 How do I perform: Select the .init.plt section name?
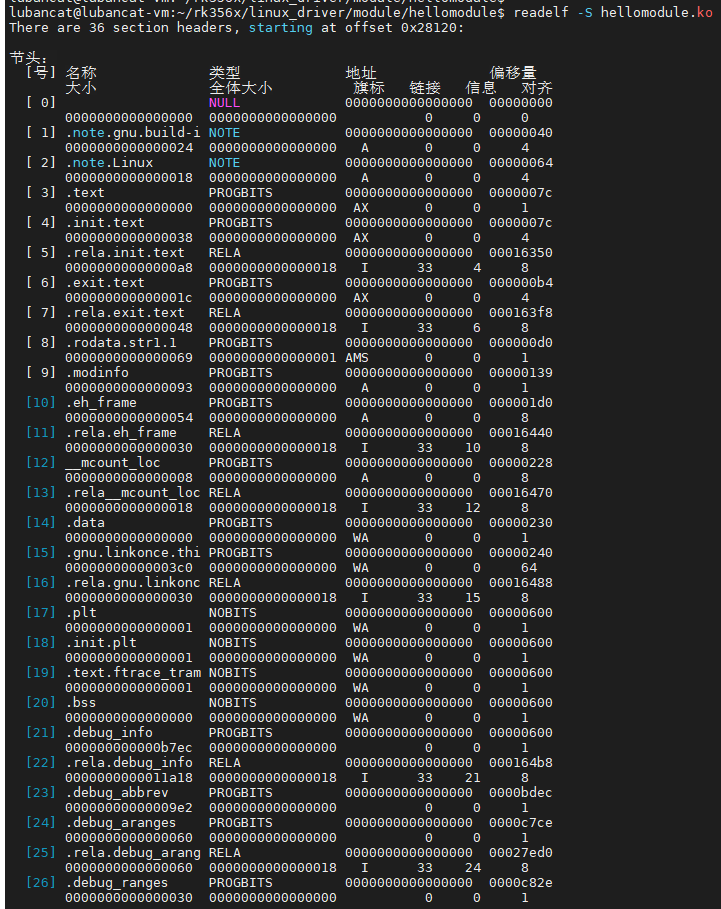pos(101,643)
